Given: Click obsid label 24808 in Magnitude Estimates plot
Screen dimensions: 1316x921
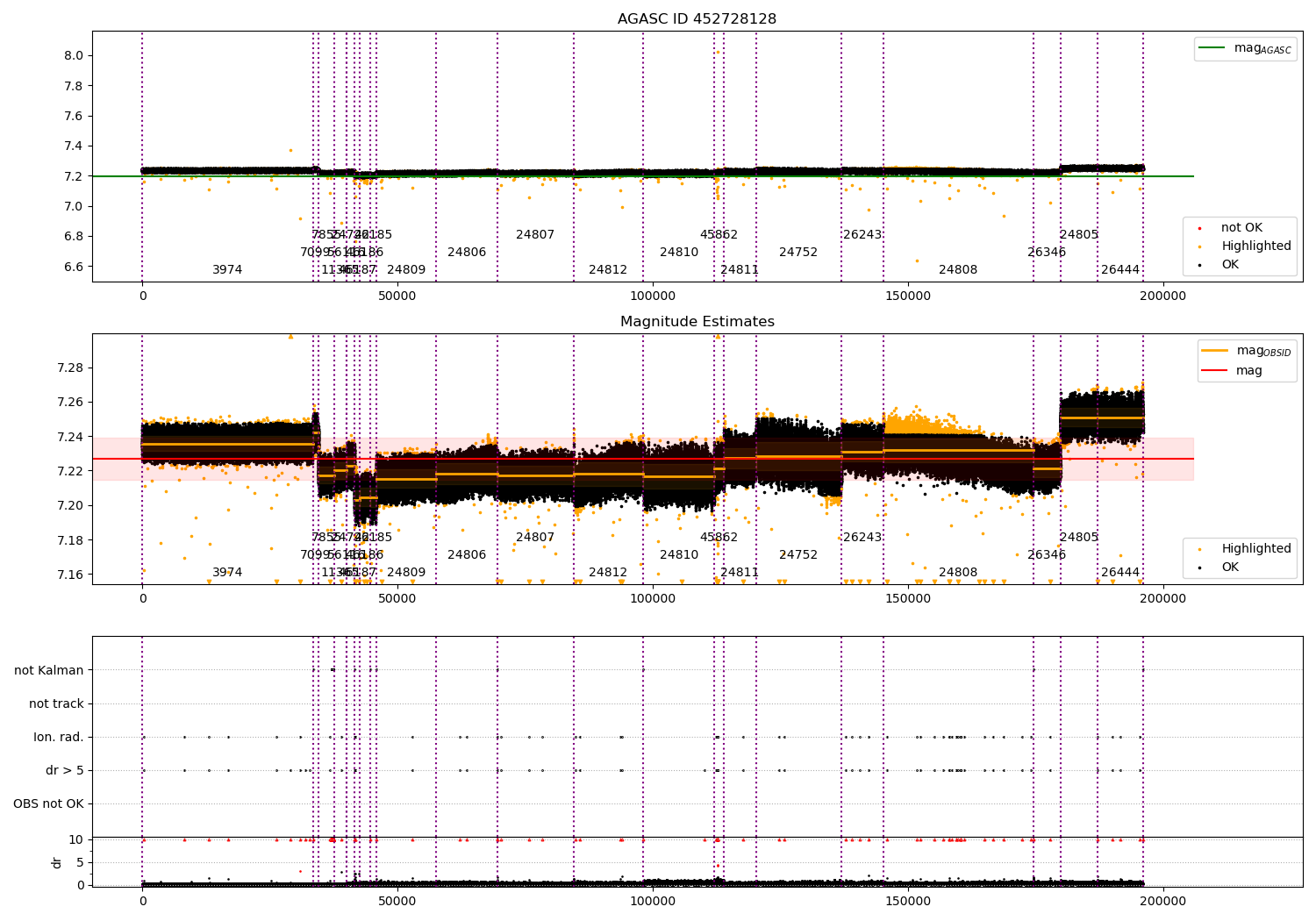Looking at the screenshot, I should click(x=958, y=573).
